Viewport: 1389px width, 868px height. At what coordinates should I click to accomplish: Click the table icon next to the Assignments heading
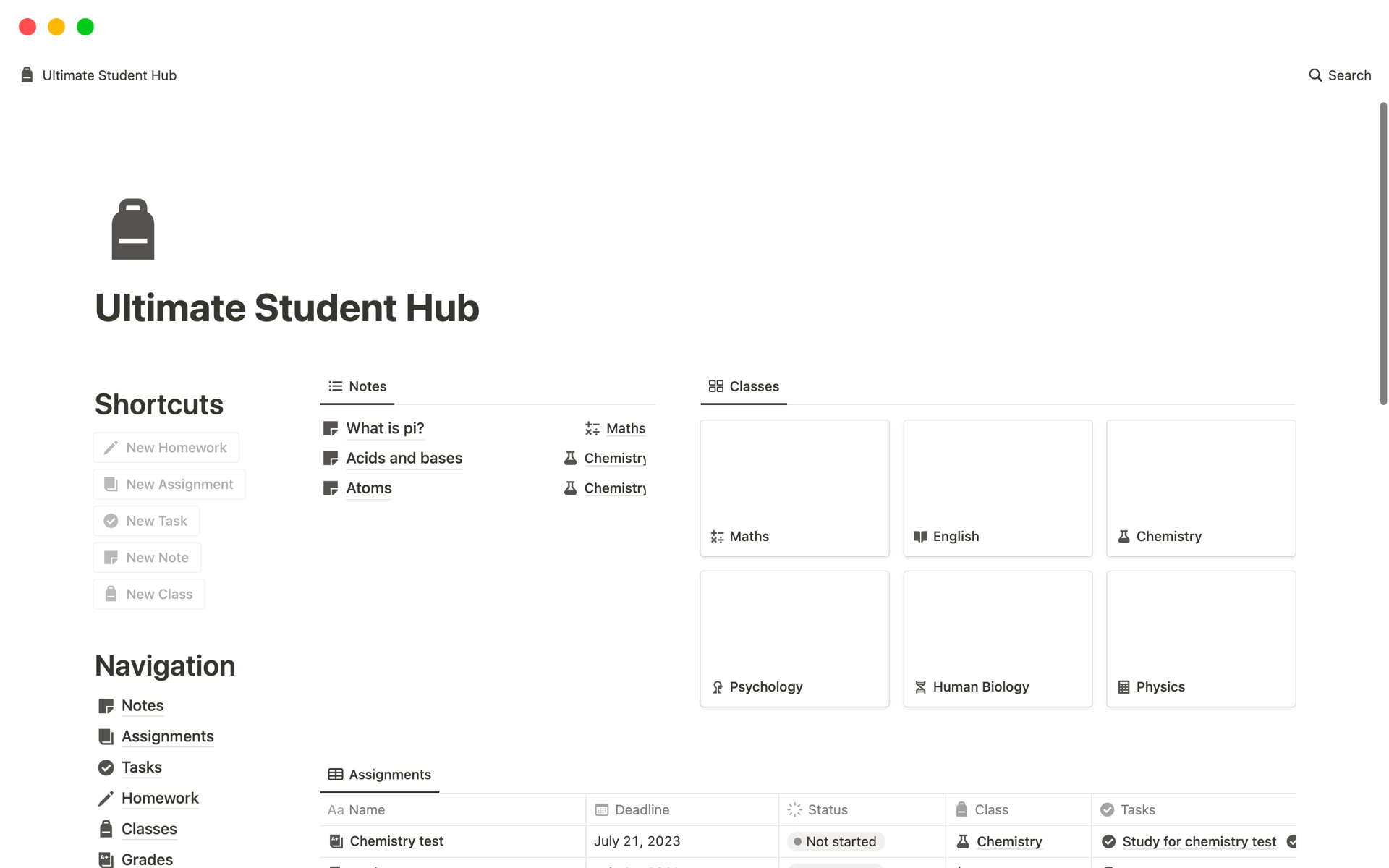coord(336,774)
